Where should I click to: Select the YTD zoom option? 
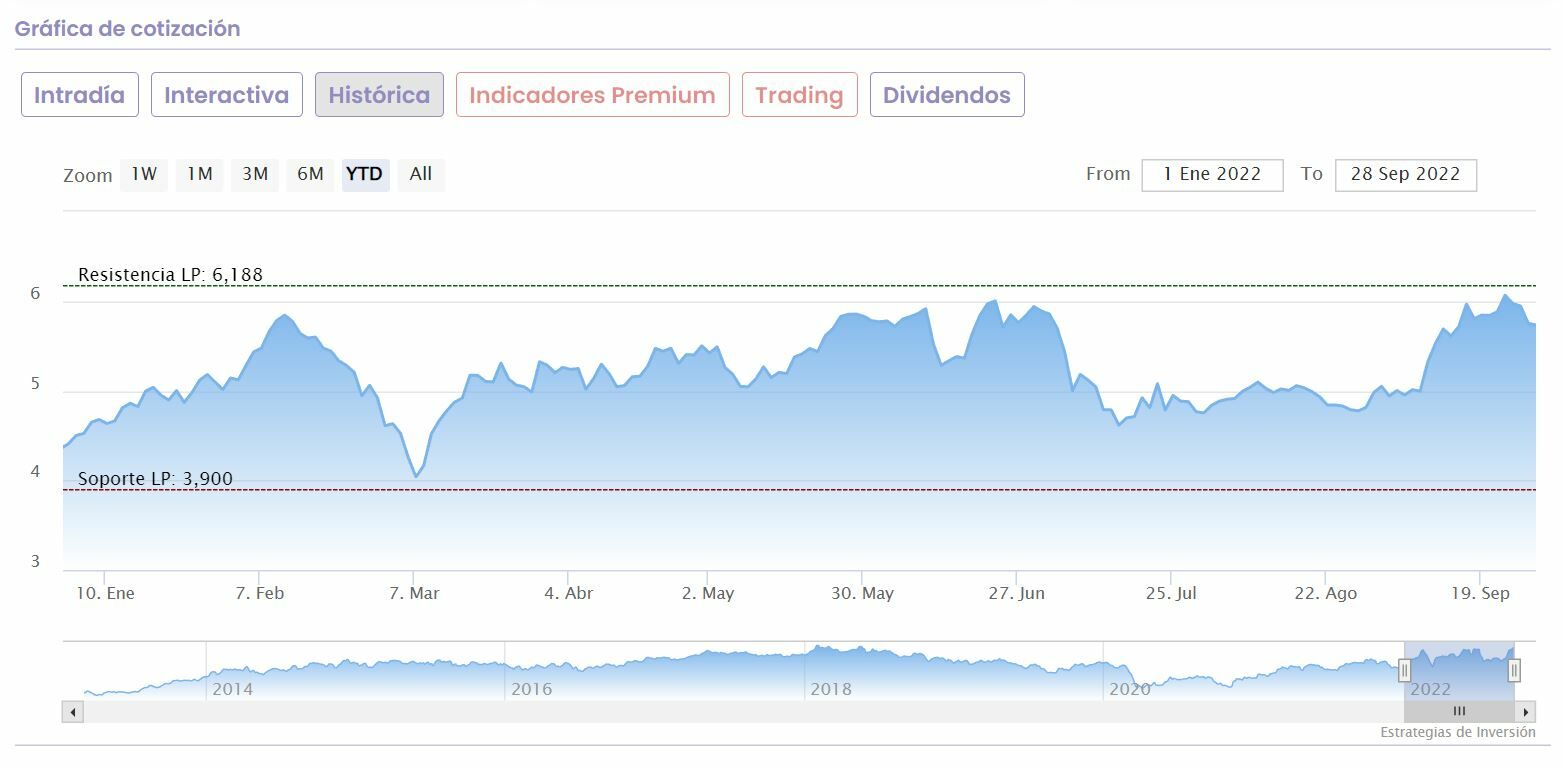coord(365,174)
